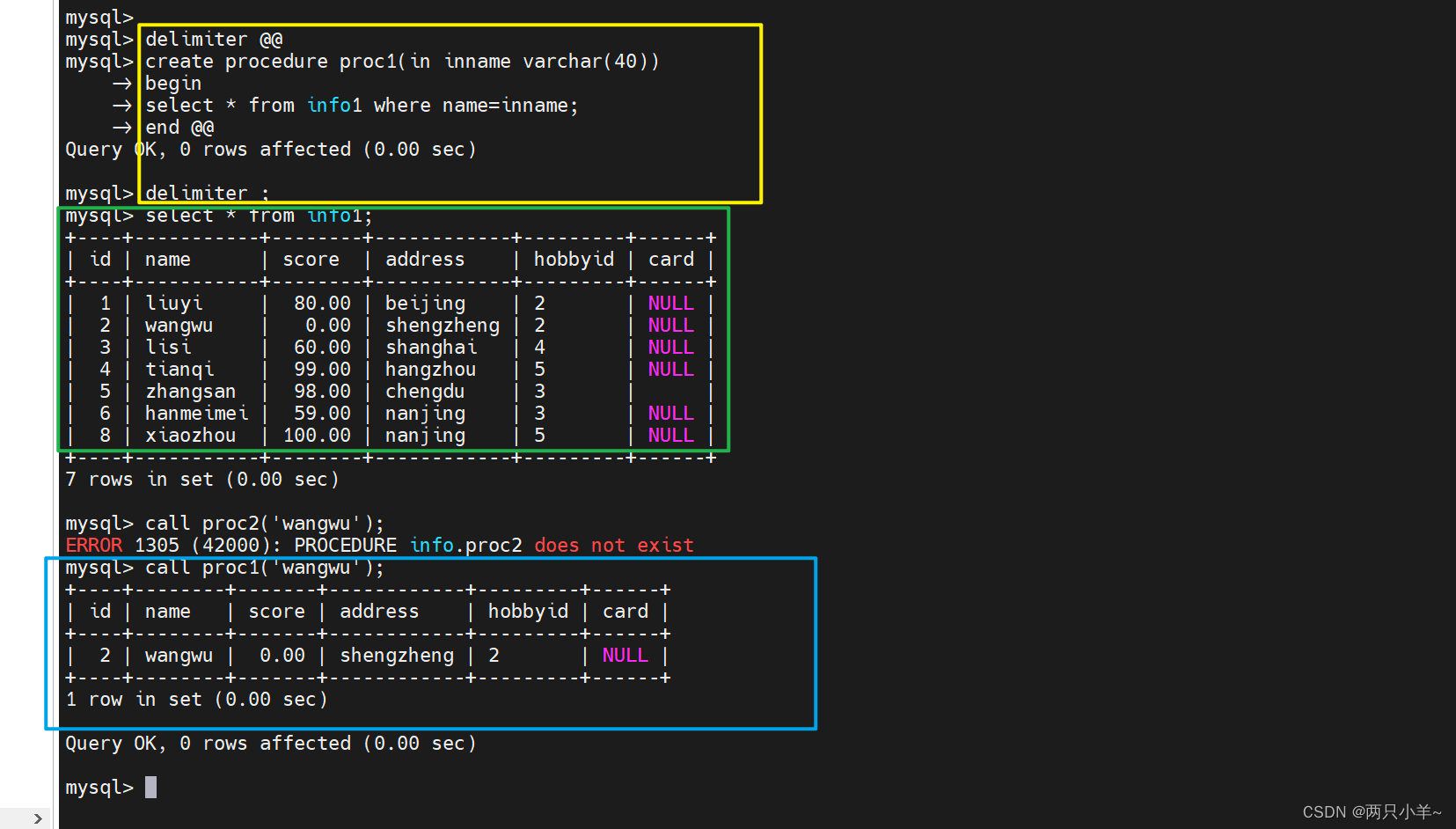
Task: Click '1 row in set' status line
Action: point(196,700)
